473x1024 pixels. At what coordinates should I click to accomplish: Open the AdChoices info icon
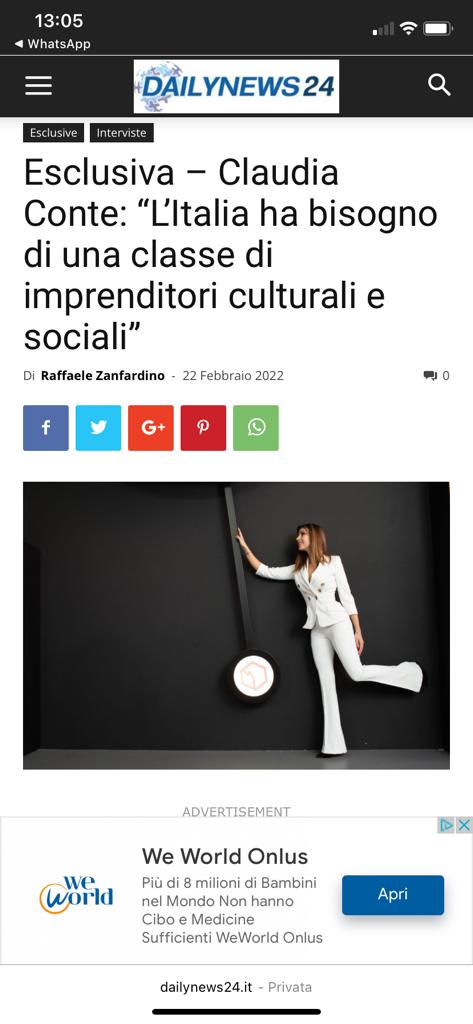click(x=447, y=825)
